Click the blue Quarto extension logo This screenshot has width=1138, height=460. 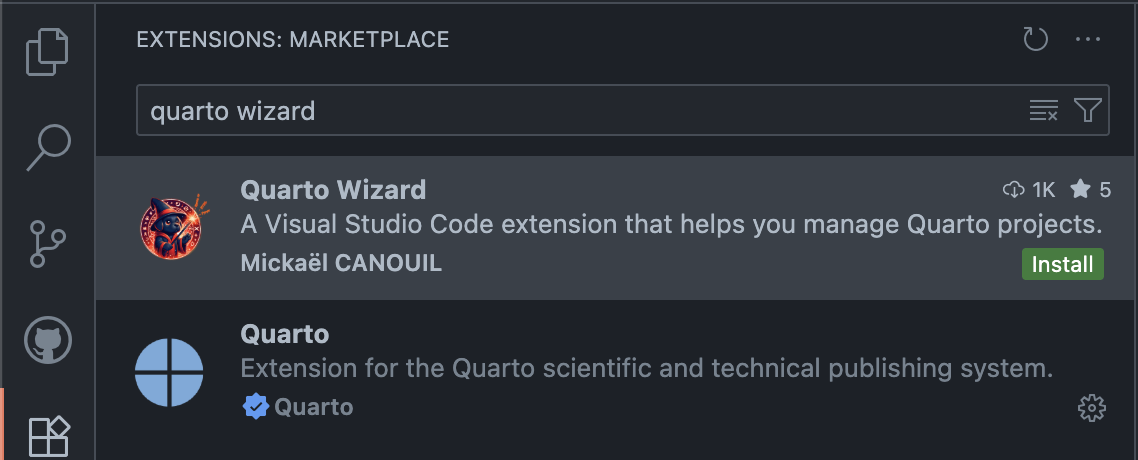tap(170, 372)
